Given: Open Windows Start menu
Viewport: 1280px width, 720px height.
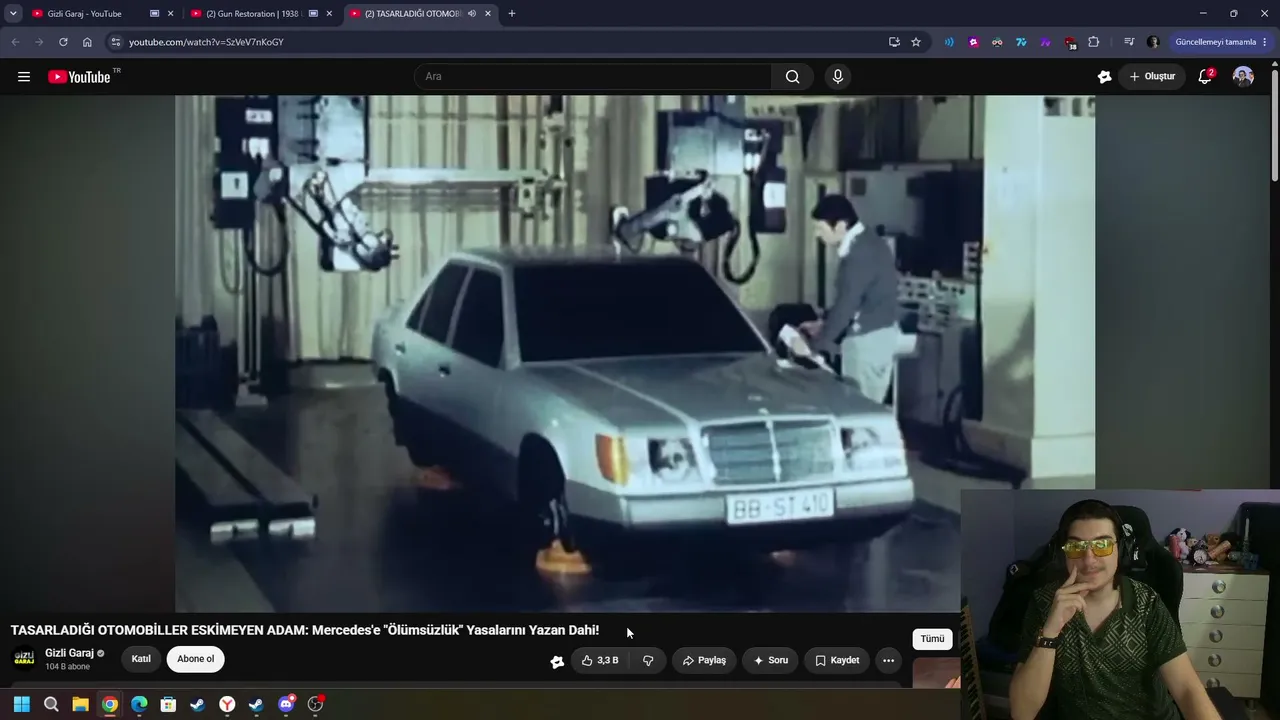Looking at the screenshot, I should pyautogui.click(x=22, y=704).
